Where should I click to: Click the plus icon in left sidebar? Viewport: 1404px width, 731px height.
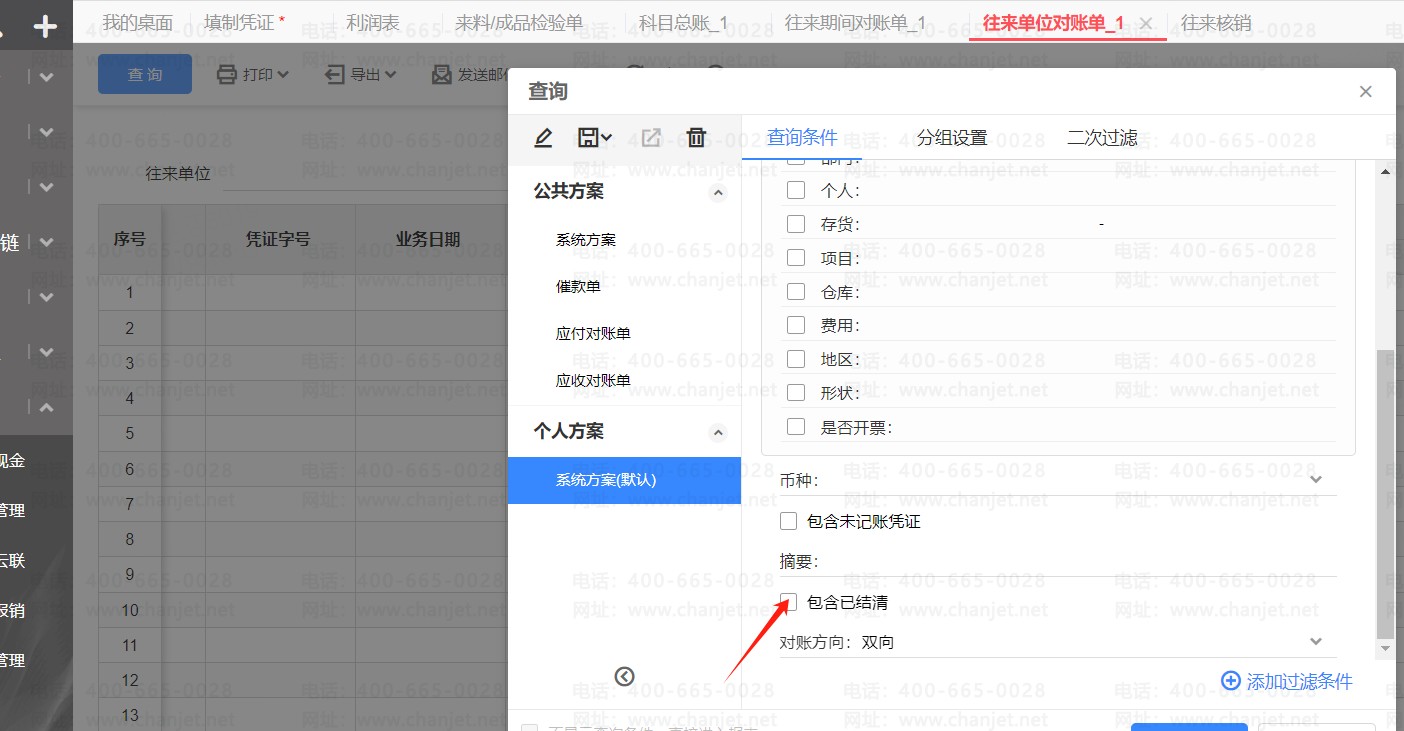[45, 27]
